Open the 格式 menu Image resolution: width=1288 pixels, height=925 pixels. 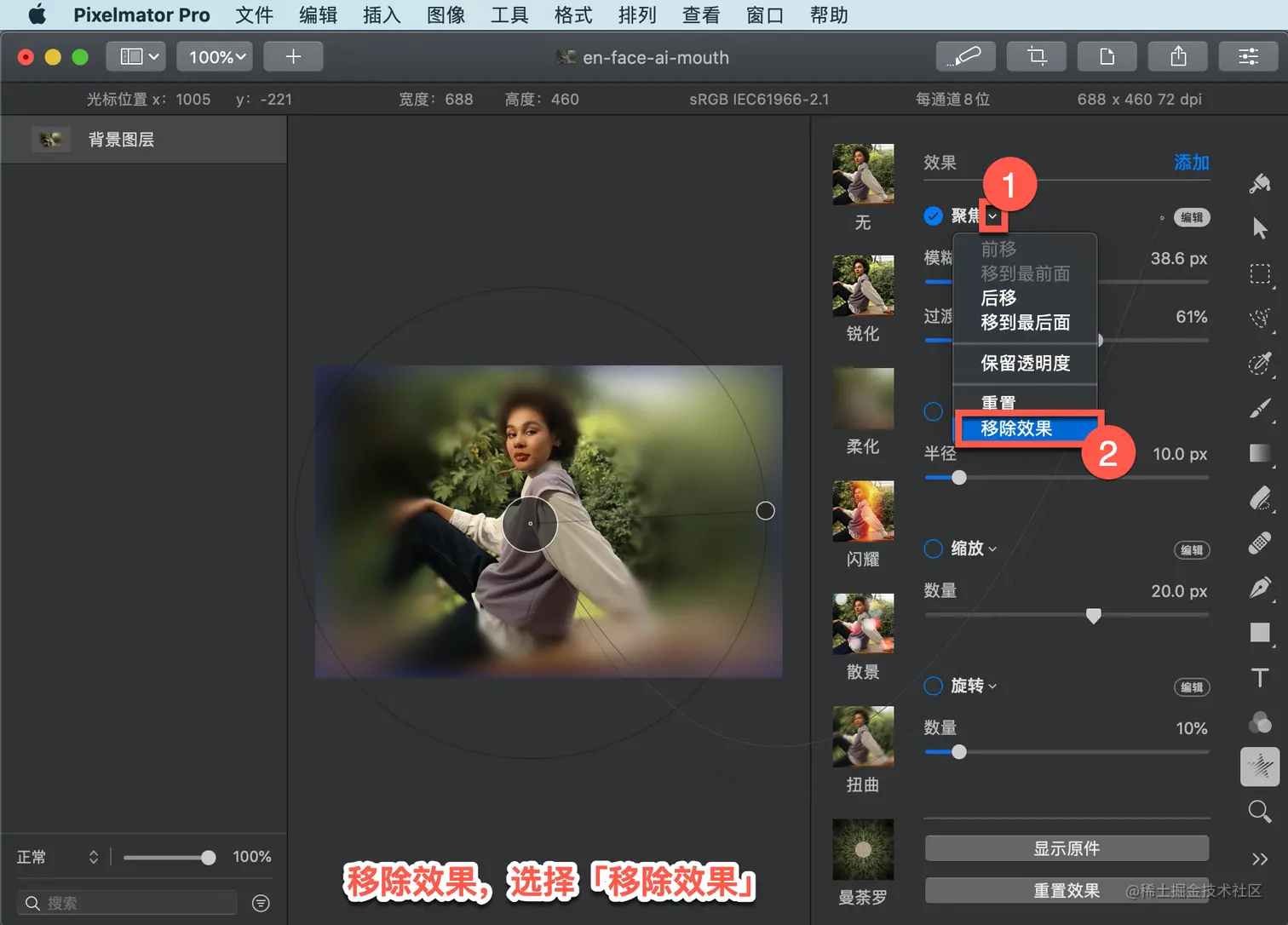573,14
